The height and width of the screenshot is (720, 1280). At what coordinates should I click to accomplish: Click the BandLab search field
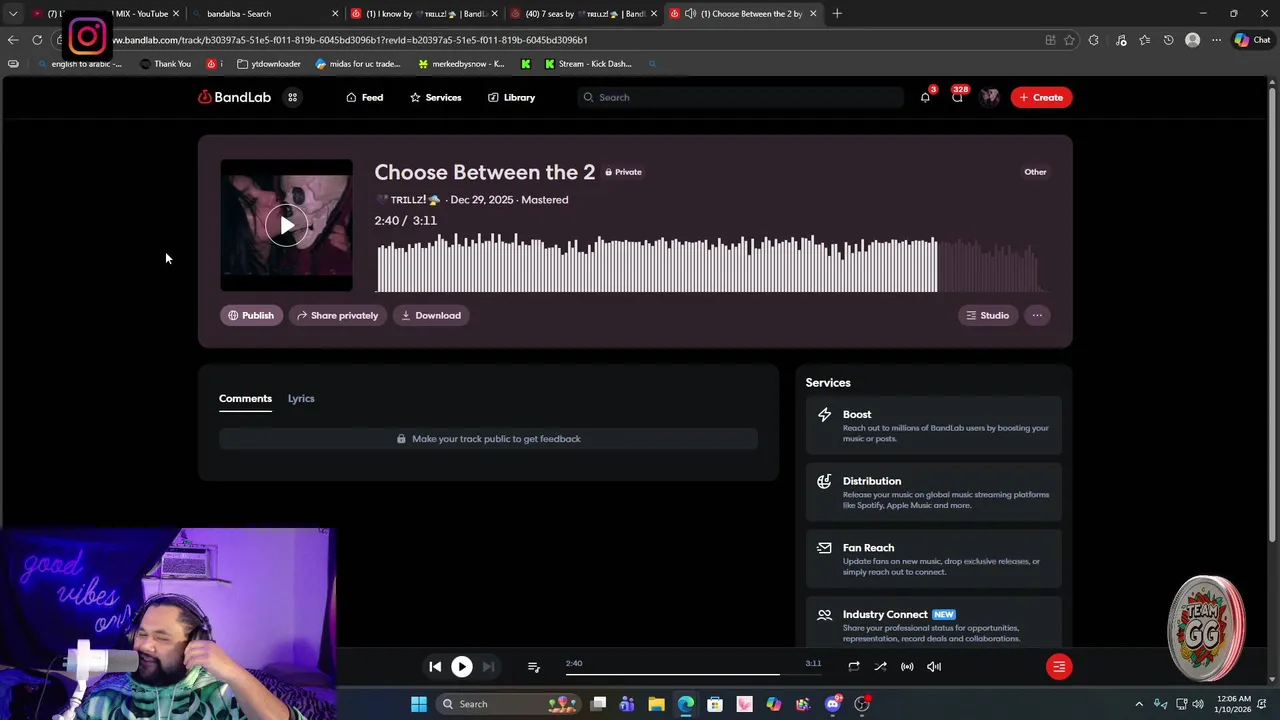click(740, 97)
